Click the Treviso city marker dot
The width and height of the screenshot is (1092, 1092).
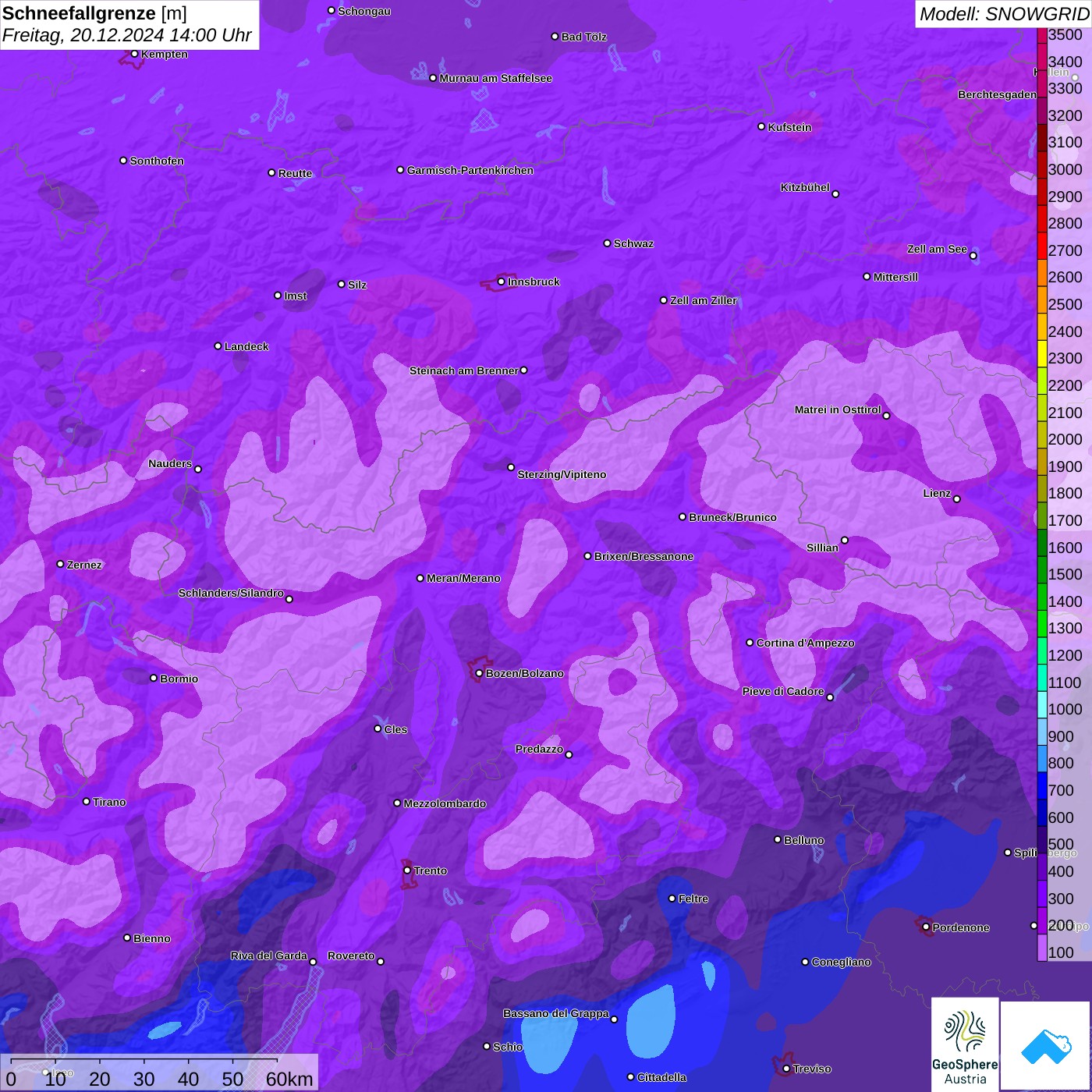pyautogui.click(x=786, y=1069)
